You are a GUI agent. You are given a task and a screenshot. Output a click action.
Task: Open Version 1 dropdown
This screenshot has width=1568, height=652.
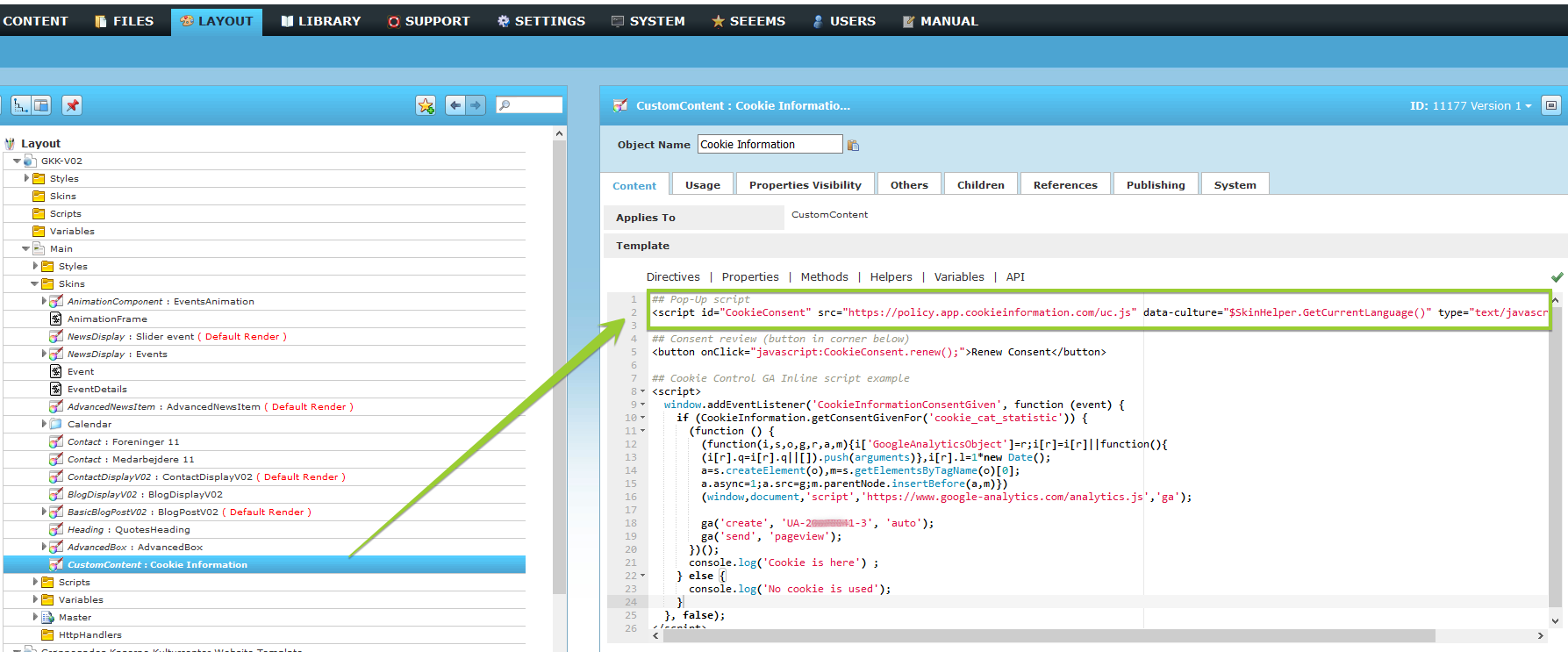[x=1501, y=105]
